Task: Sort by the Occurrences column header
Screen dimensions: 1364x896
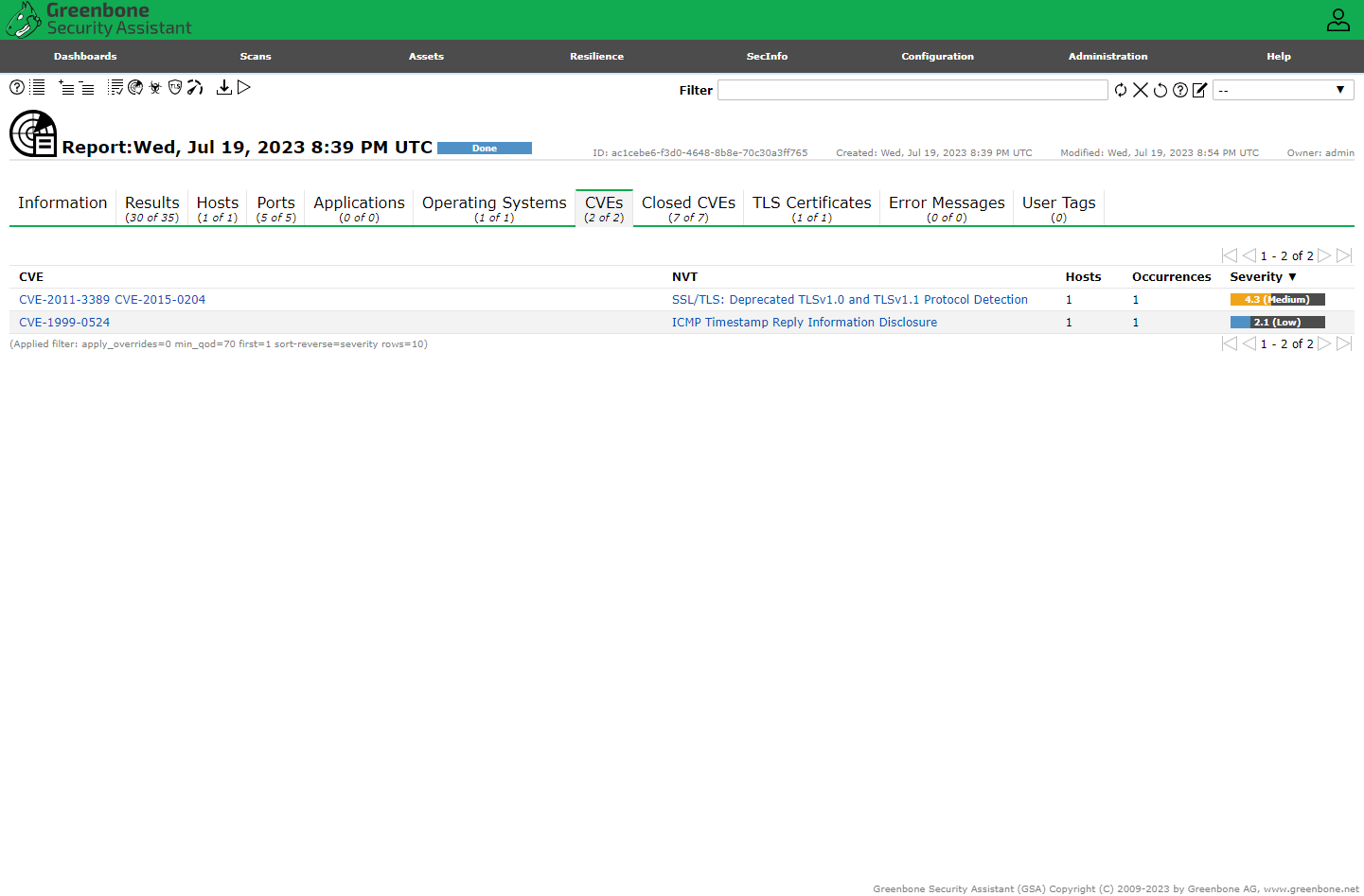Action: (x=1171, y=276)
